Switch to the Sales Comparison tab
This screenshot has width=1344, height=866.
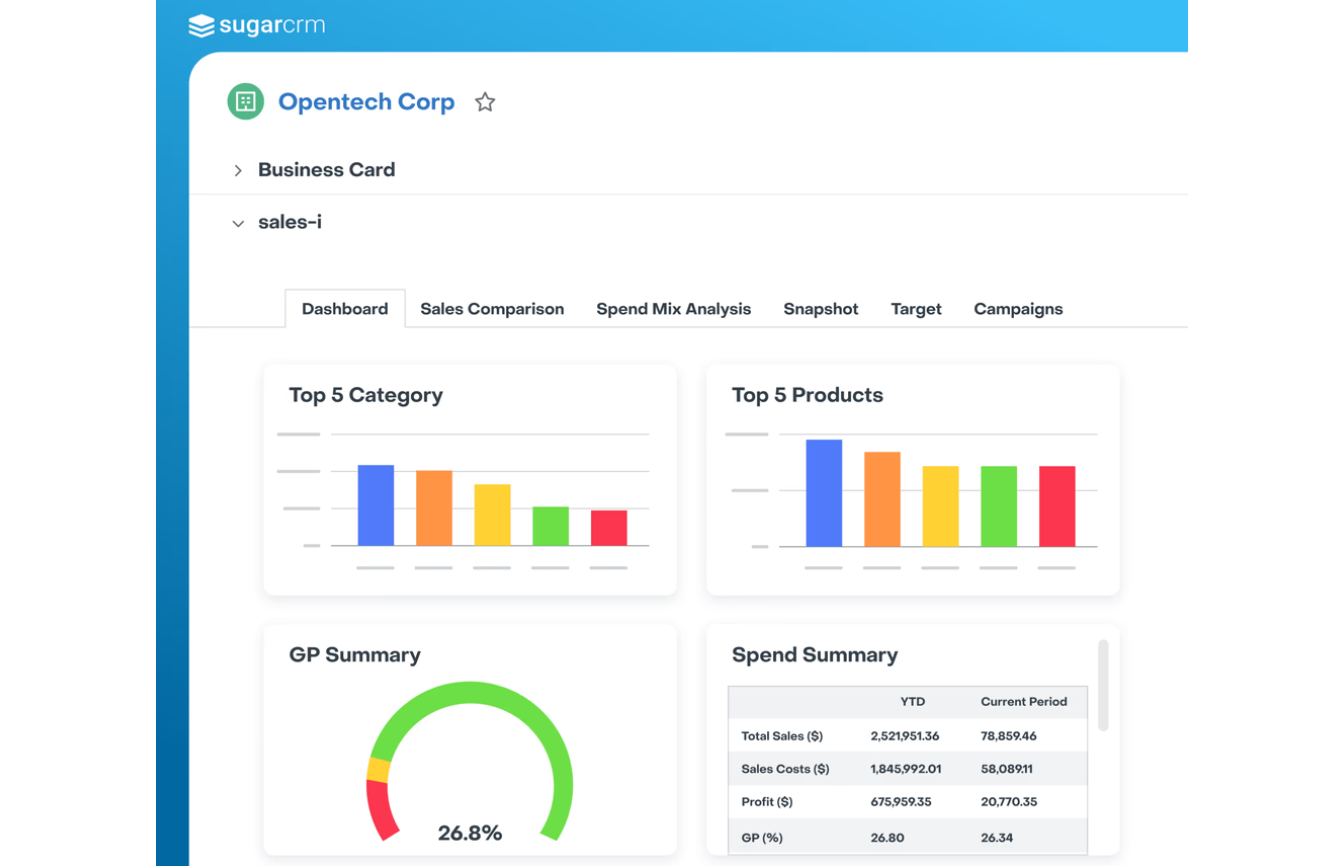(492, 309)
